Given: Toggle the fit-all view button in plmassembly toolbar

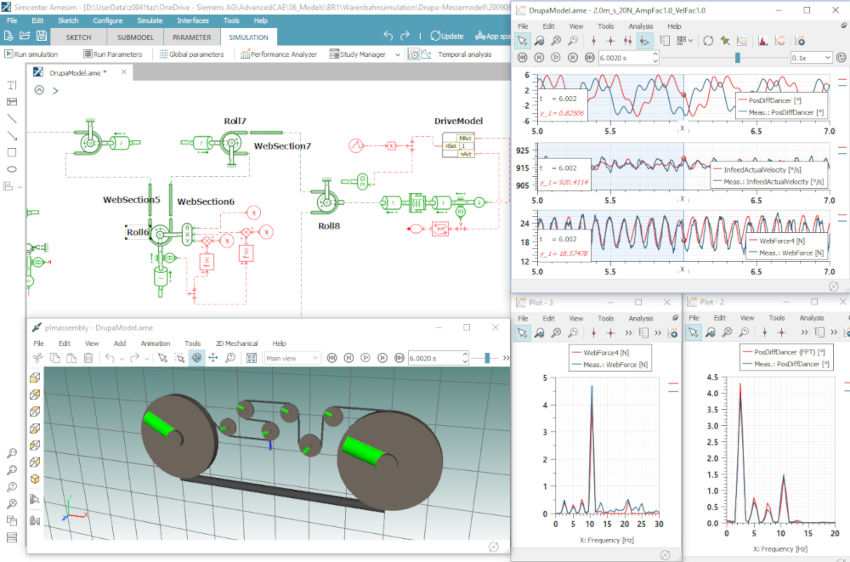Looking at the screenshot, I should 252,358.
